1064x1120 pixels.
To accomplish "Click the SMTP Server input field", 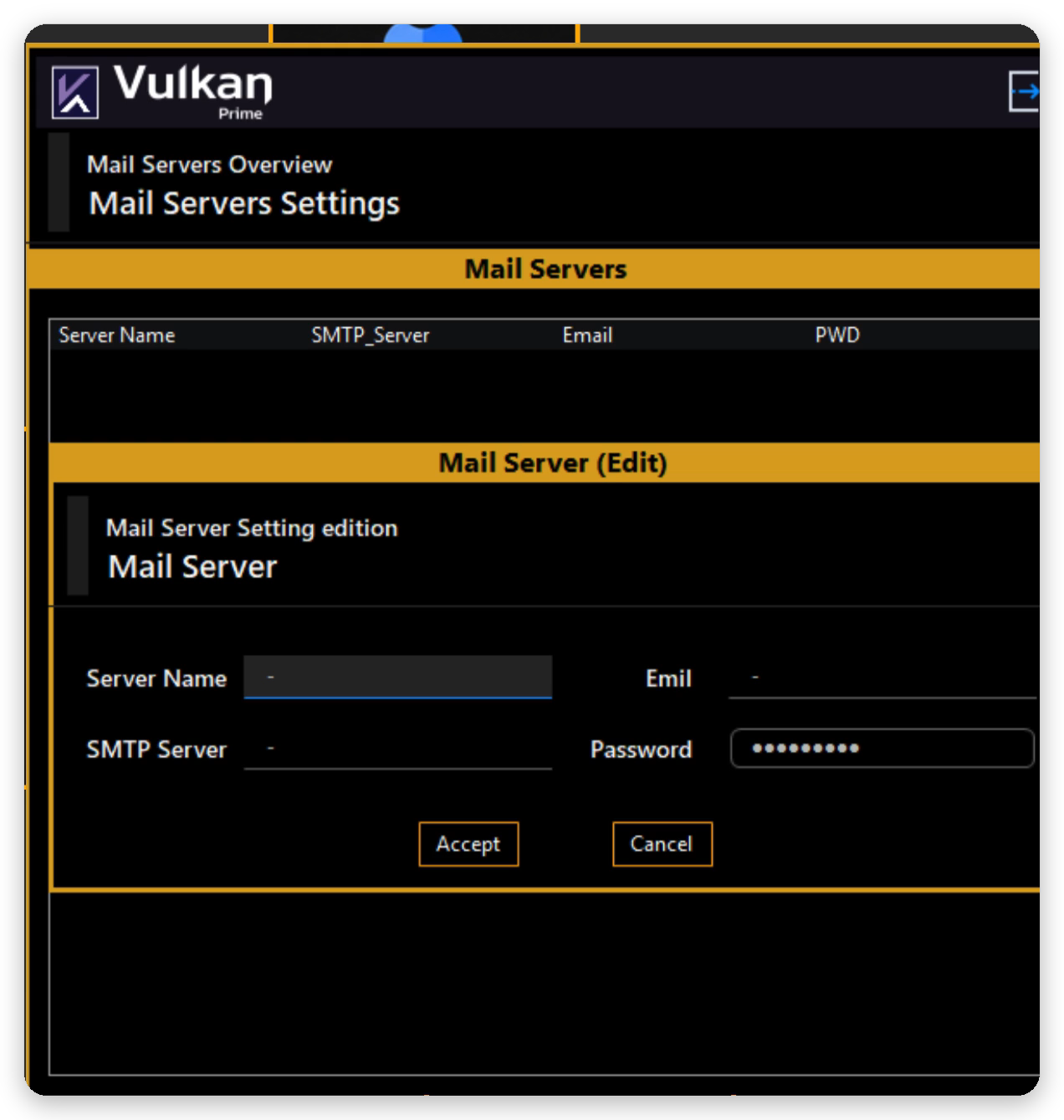I will pyautogui.click(x=397, y=749).
